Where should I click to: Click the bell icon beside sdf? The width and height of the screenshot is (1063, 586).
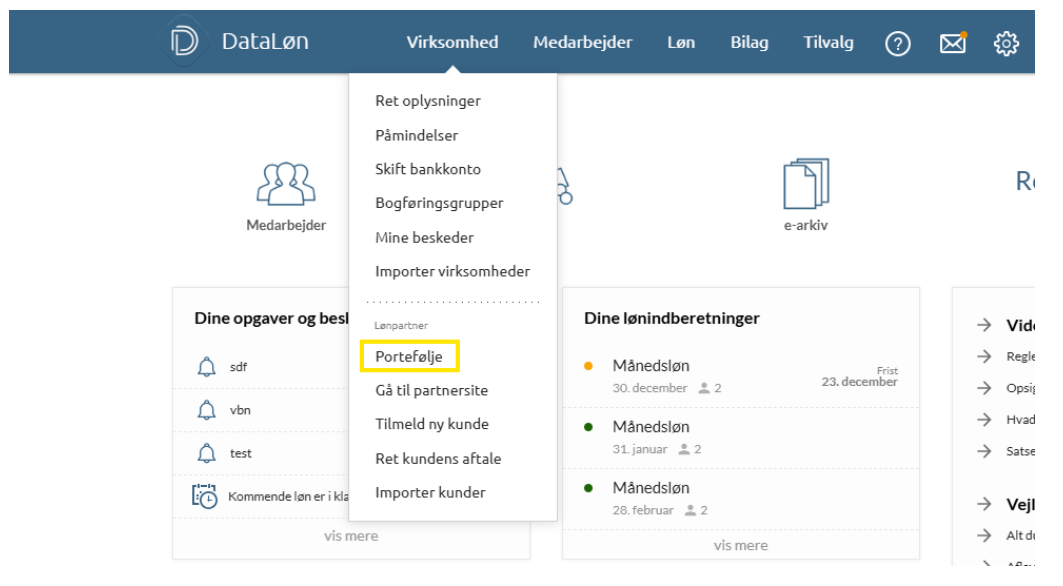206,367
